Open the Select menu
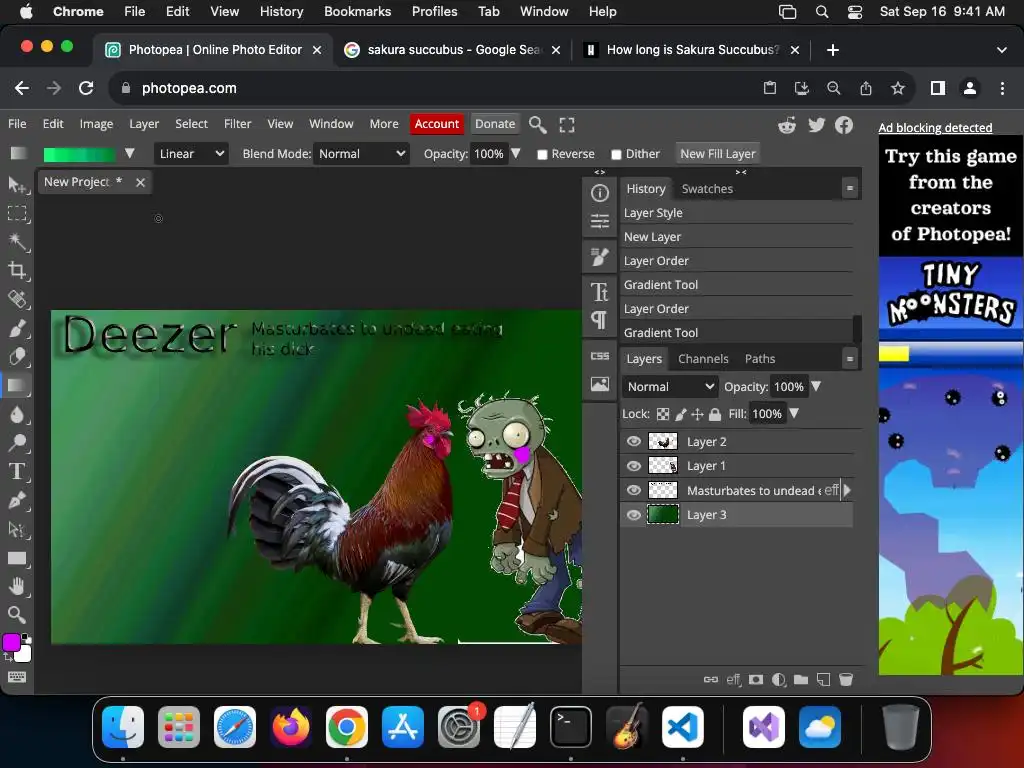The height and width of the screenshot is (768, 1024). [191, 124]
